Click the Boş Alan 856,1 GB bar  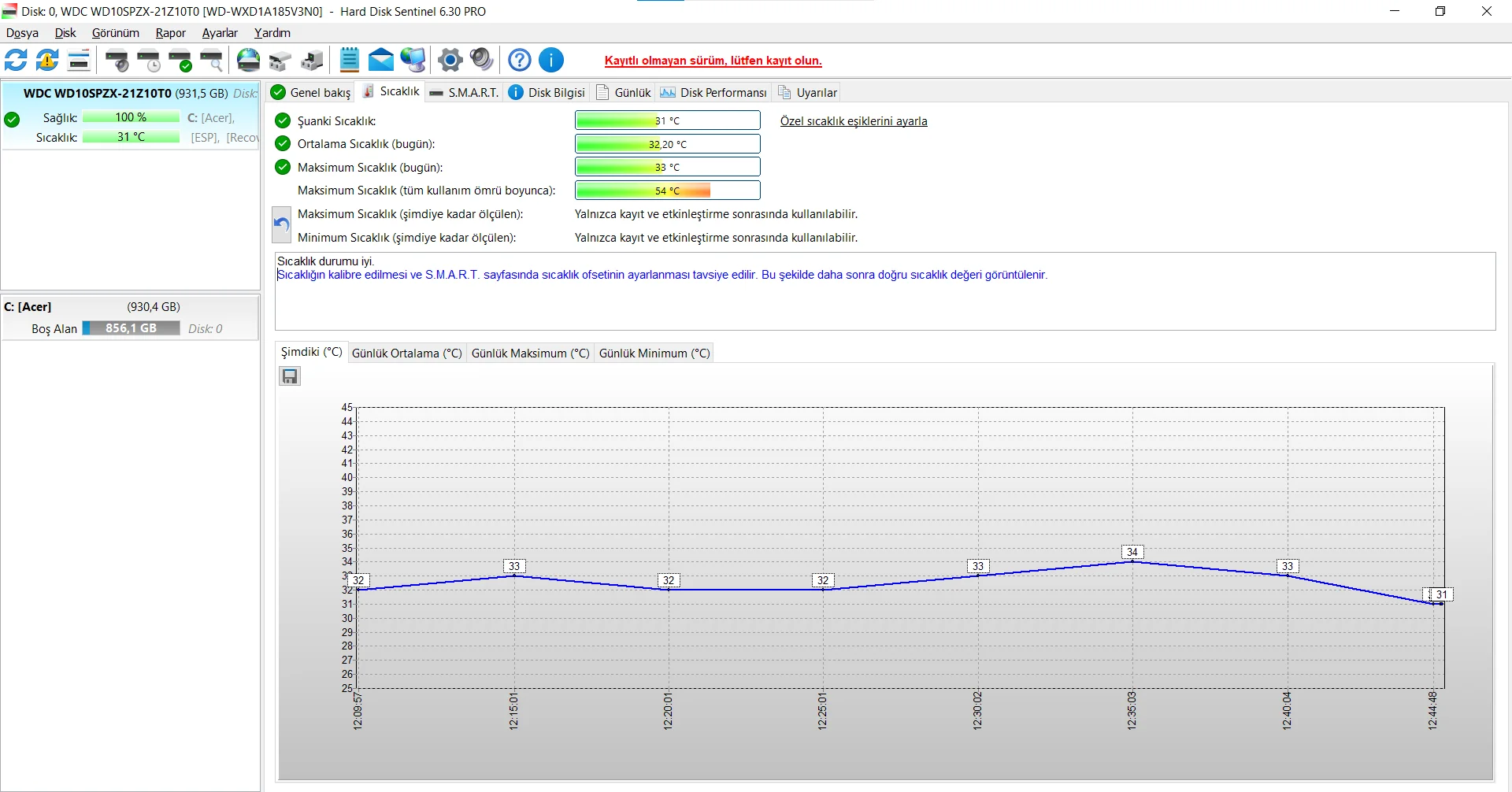(131, 328)
